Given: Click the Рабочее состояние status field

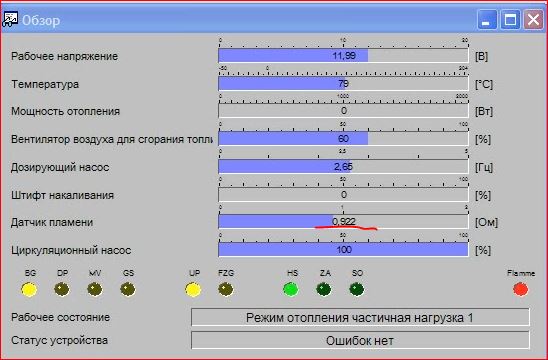Looking at the screenshot, I should (x=360, y=317).
